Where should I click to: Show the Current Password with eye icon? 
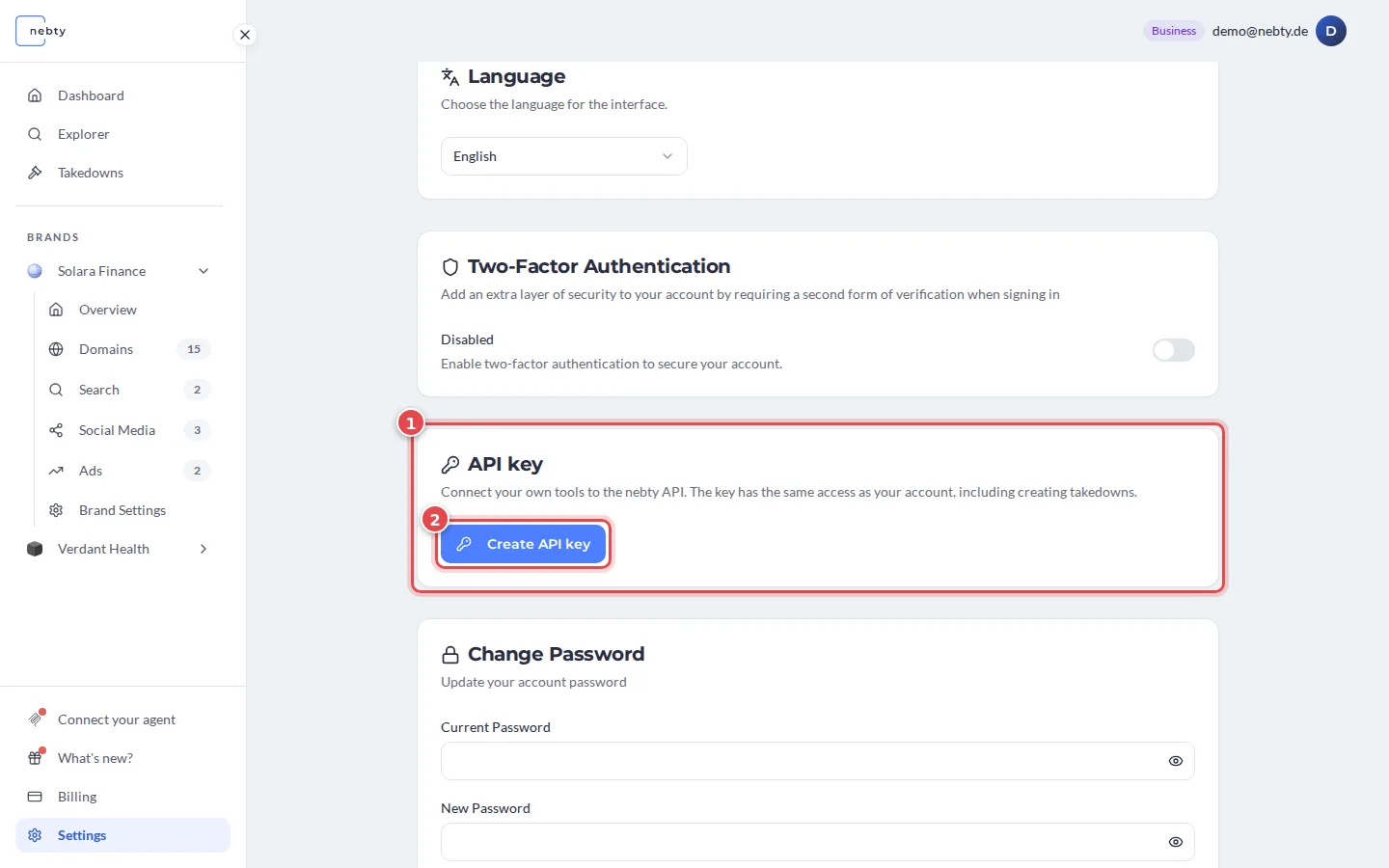click(x=1175, y=761)
